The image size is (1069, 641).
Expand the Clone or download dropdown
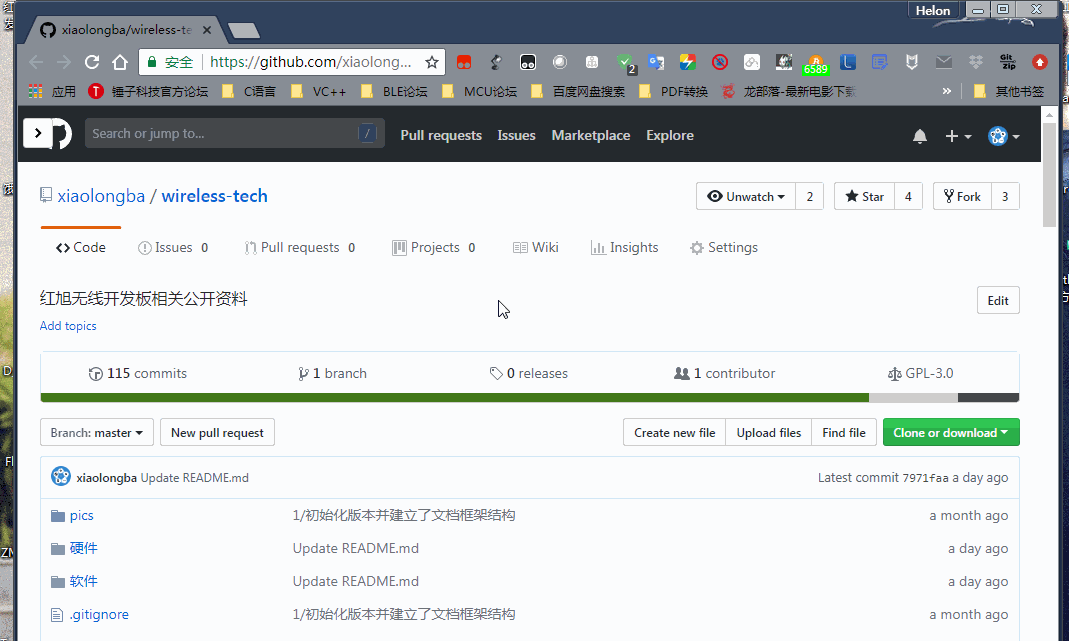coord(951,432)
